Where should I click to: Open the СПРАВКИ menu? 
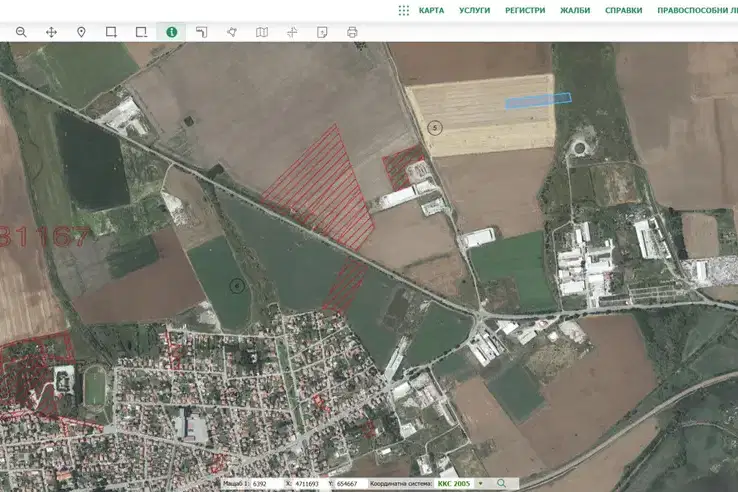point(624,10)
